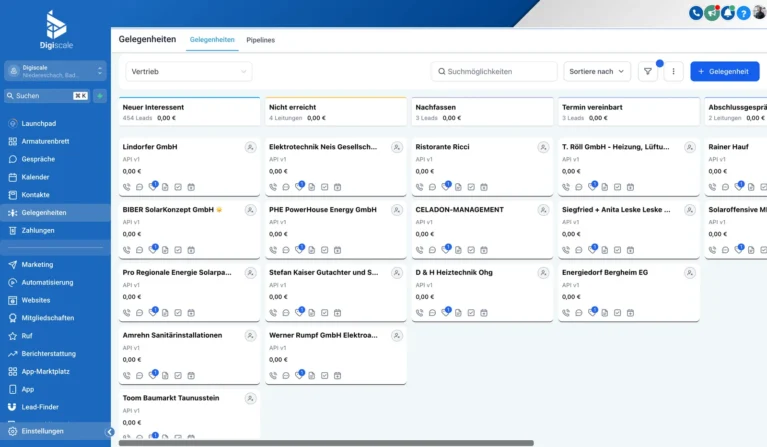
Task: Click chat icon on Energiedorf Bergheim EG card
Action: tap(579, 313)
